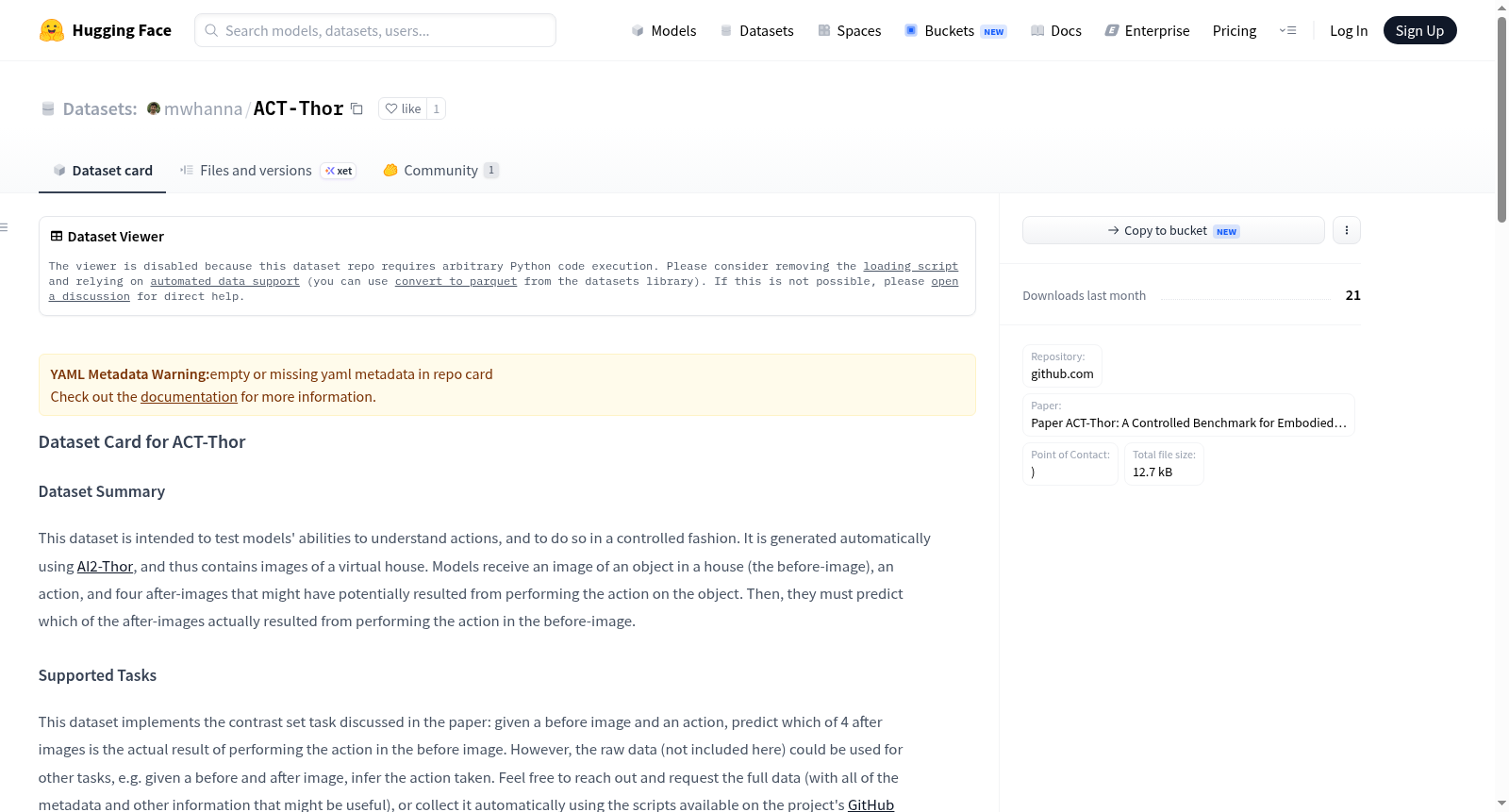Click the Downloads last month value 21
Image resolution: width=1509 pixels, height=812 pixels.
click(1352, 295)
